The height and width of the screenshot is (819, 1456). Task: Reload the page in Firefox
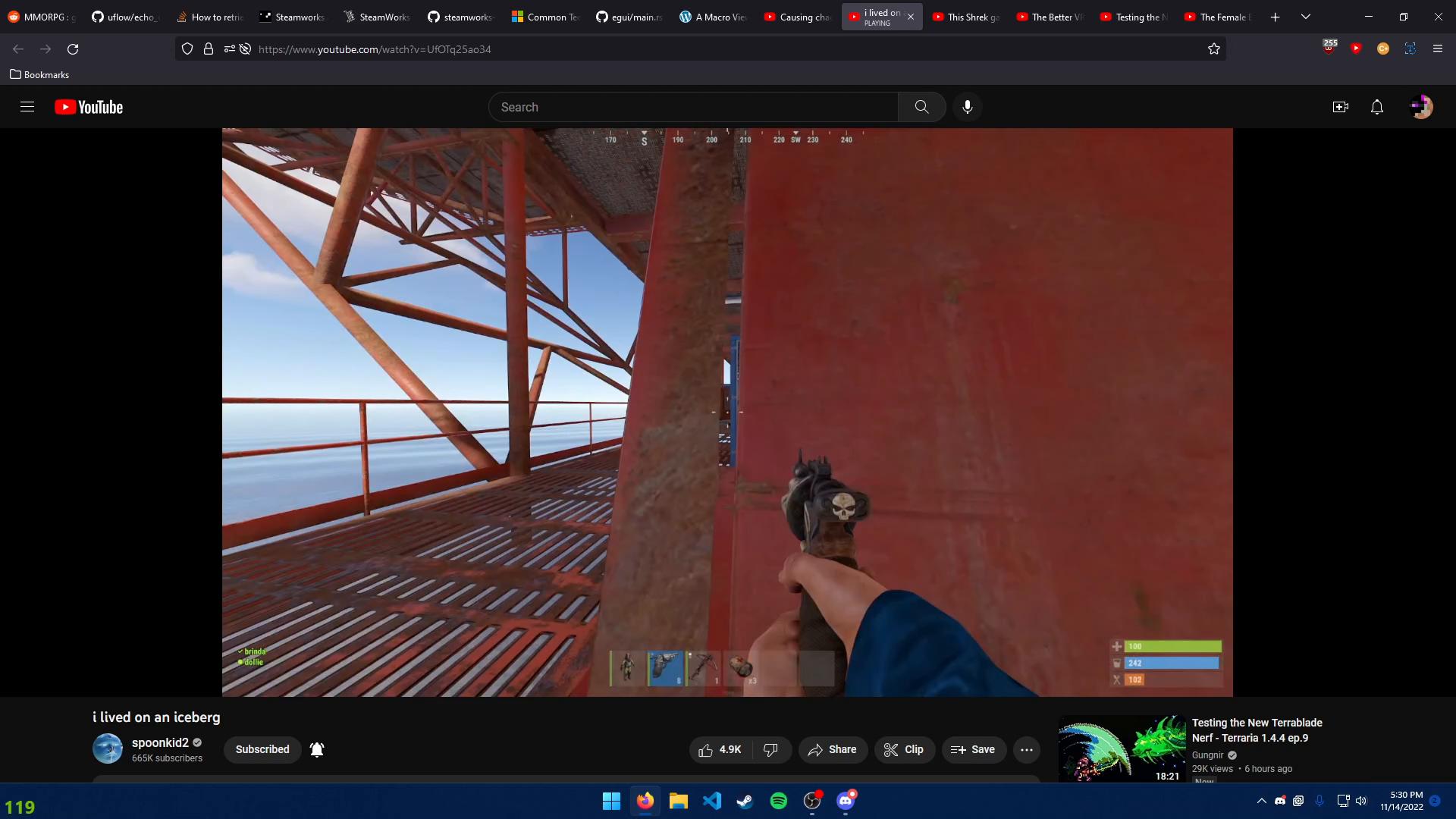[73, 49]
